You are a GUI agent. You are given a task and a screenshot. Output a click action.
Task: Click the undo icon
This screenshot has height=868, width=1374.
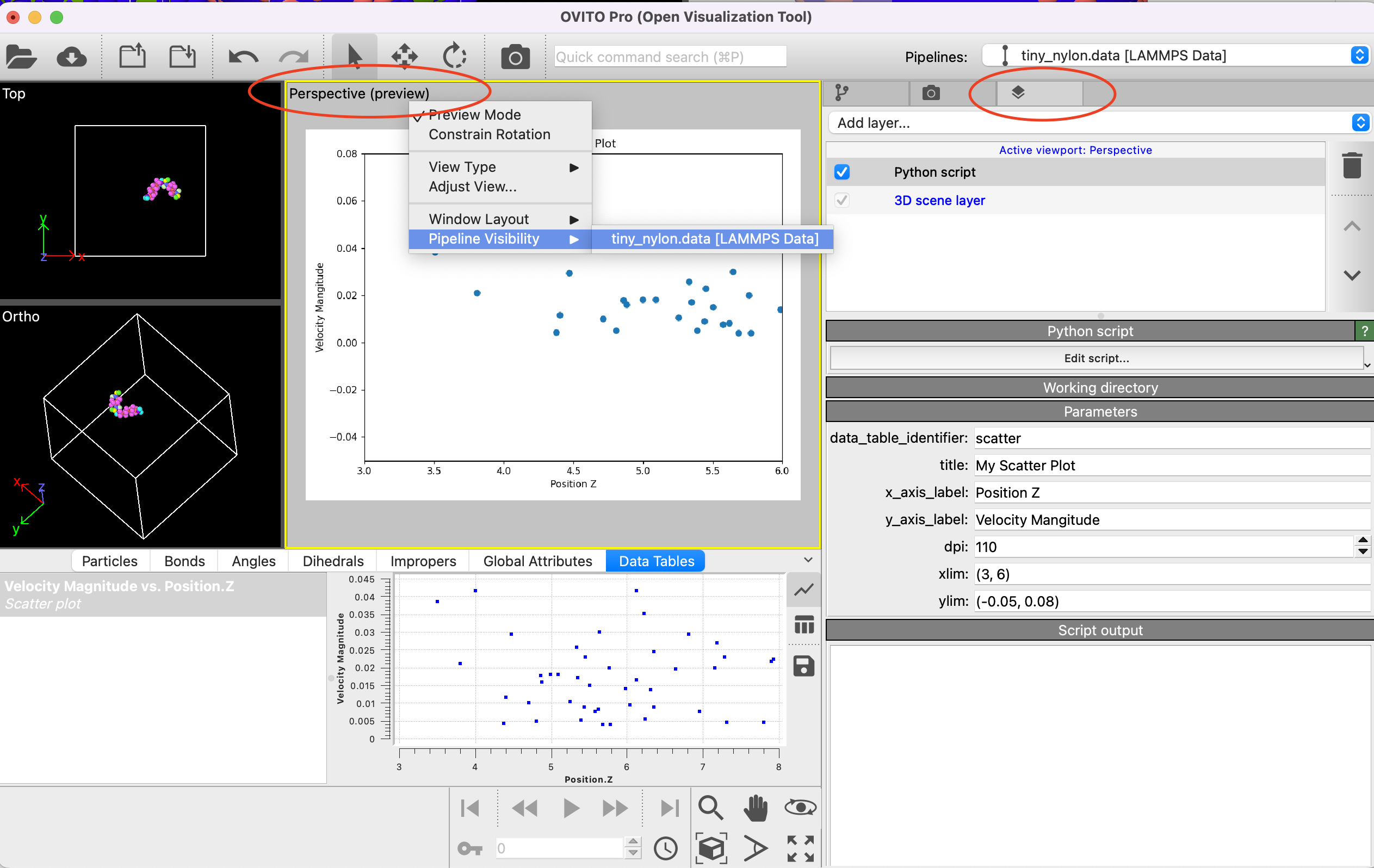[x=243, y=55]
